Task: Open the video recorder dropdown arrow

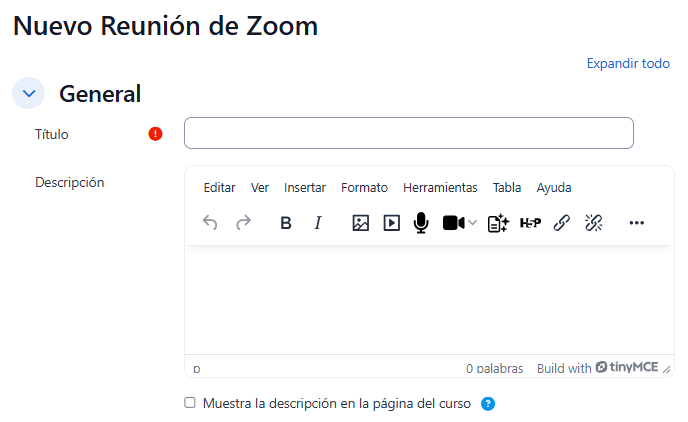Action: (473, 223)
